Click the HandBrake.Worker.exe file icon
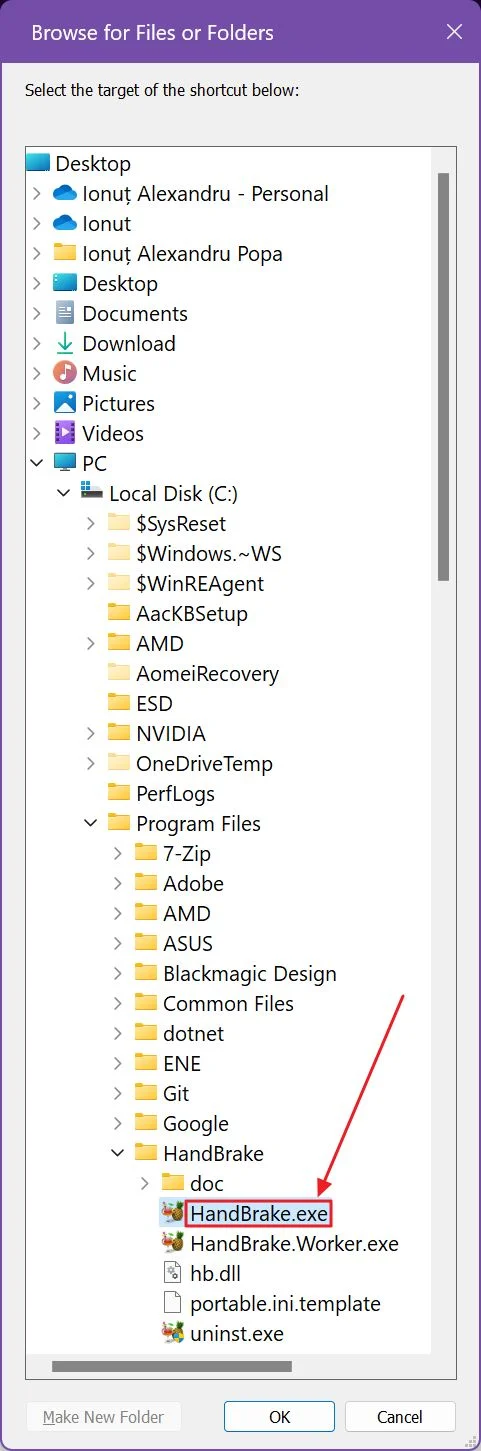The height and width of the screenshot is (1451, 481). pos(172,1243)
